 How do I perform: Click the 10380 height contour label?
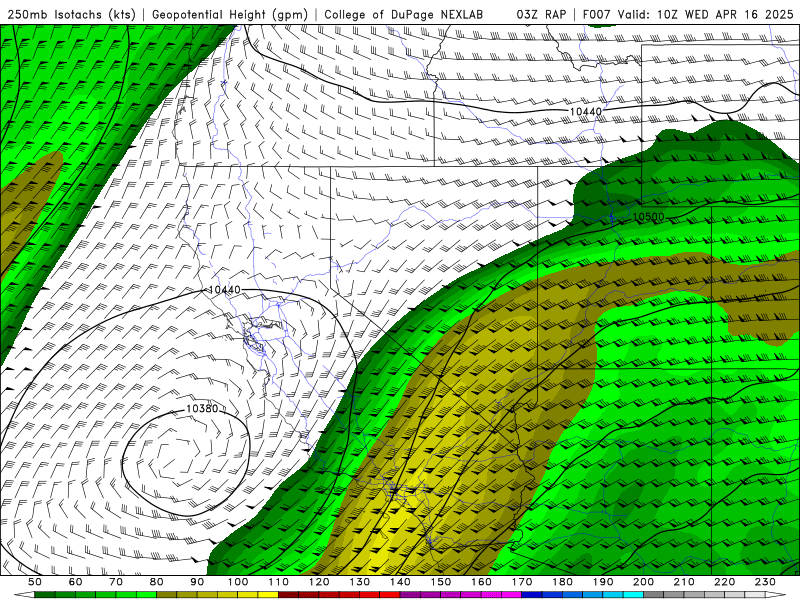202,409
